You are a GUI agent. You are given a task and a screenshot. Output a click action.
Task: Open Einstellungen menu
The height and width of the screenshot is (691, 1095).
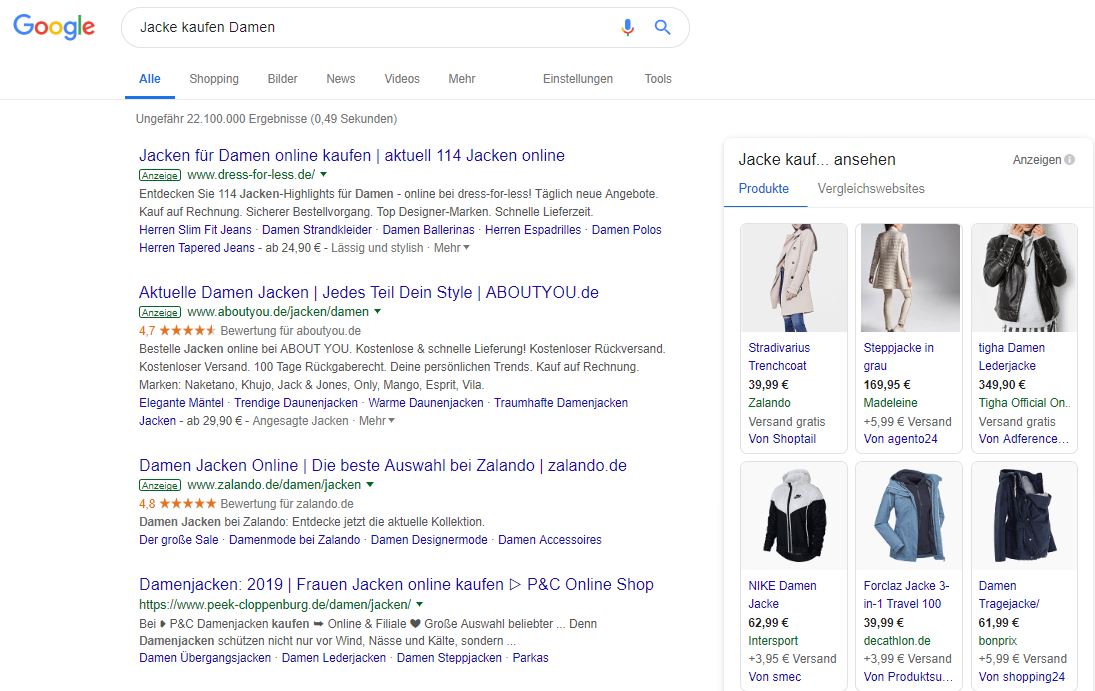coord(578,79)
